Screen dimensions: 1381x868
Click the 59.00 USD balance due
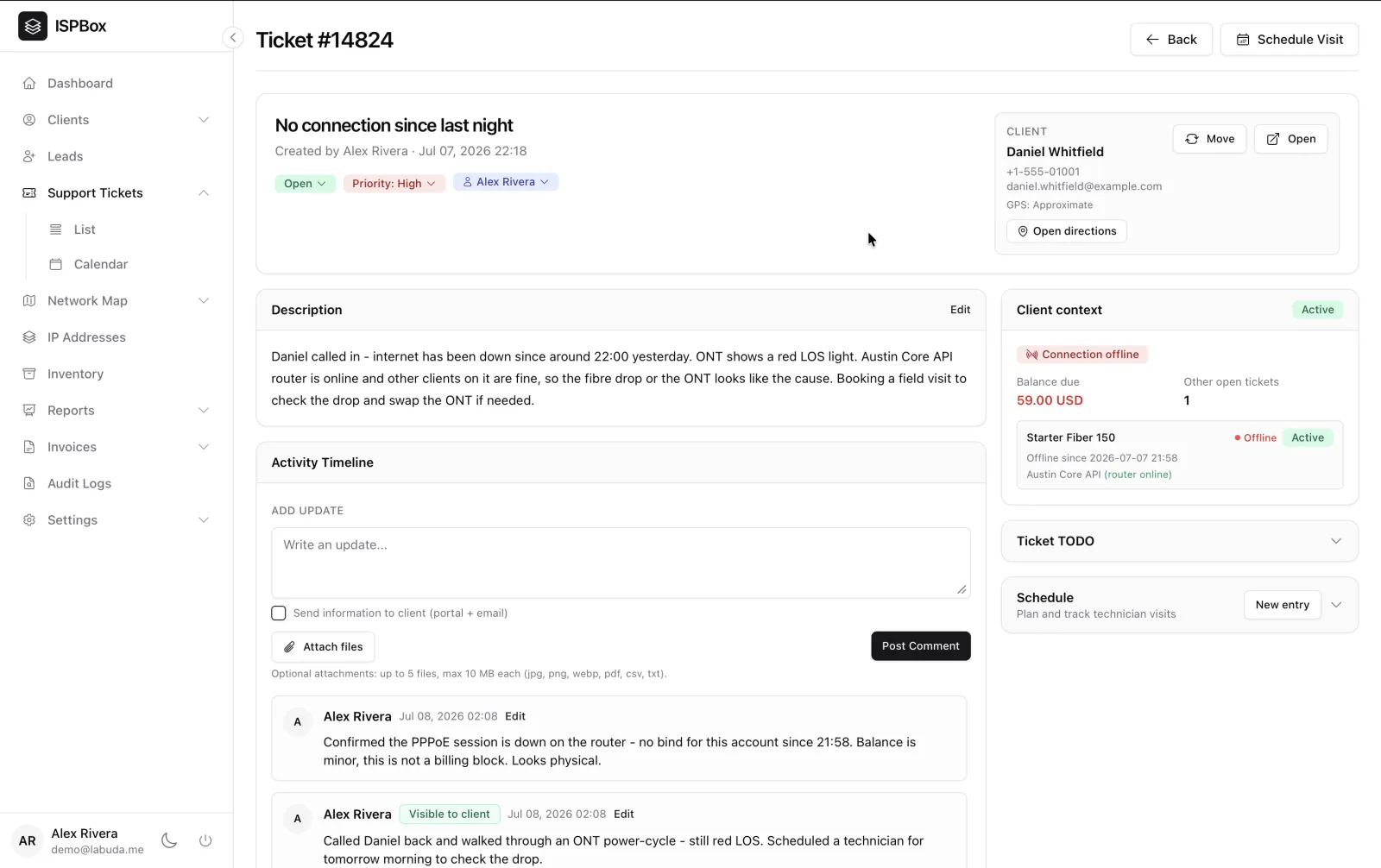(1050, 400)
